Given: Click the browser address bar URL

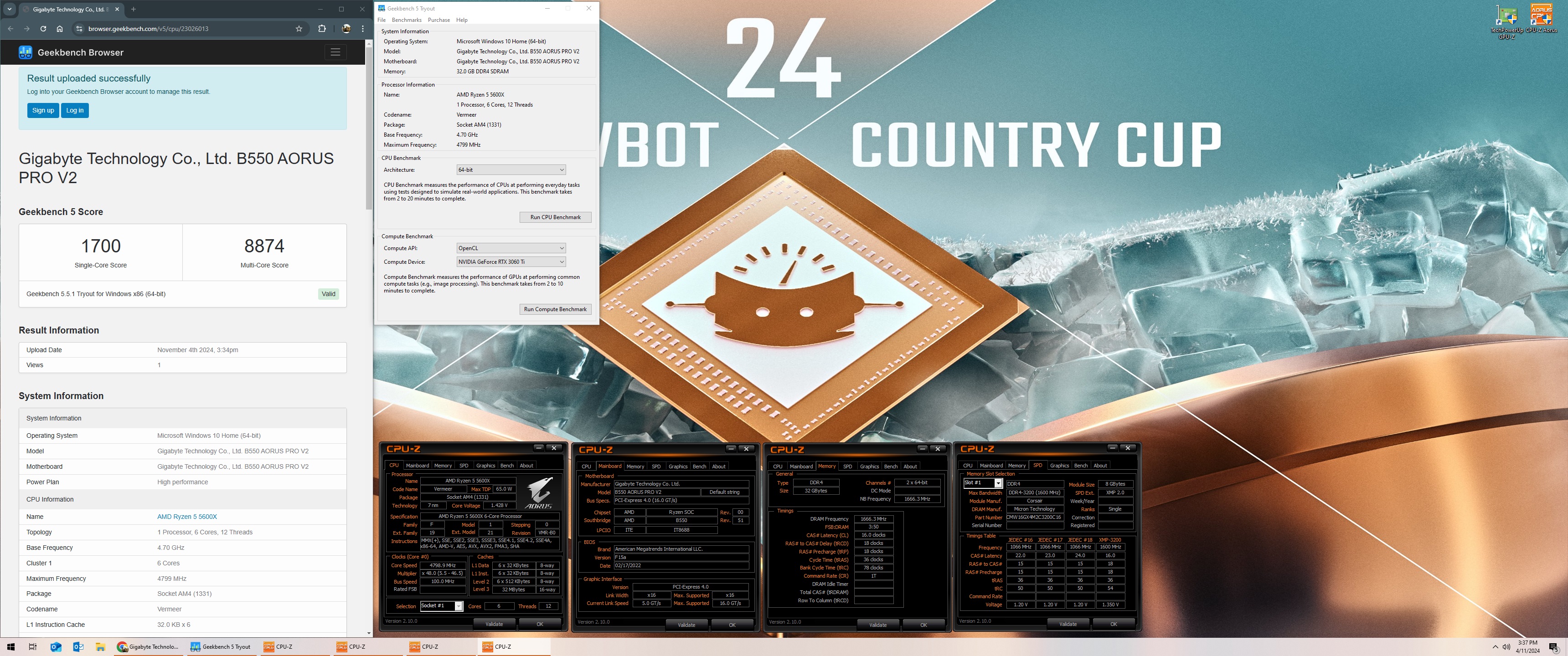Looking at the screenshot, I should coord(149,29).
